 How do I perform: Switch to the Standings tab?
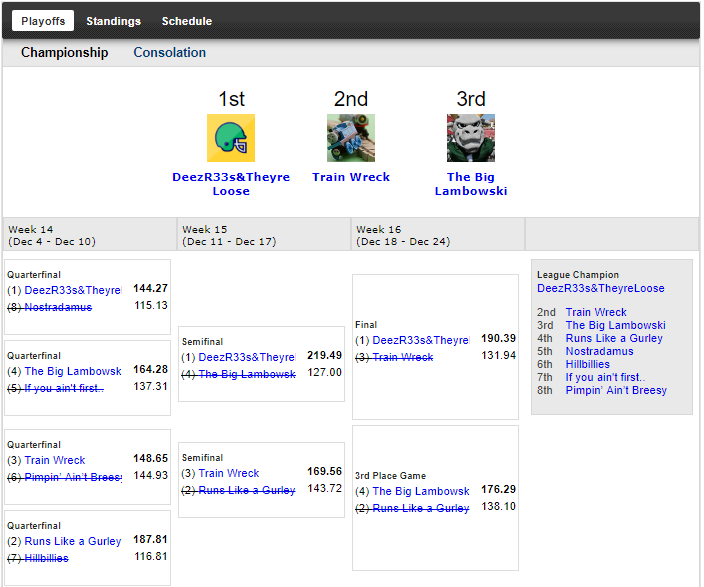(113, 21)
